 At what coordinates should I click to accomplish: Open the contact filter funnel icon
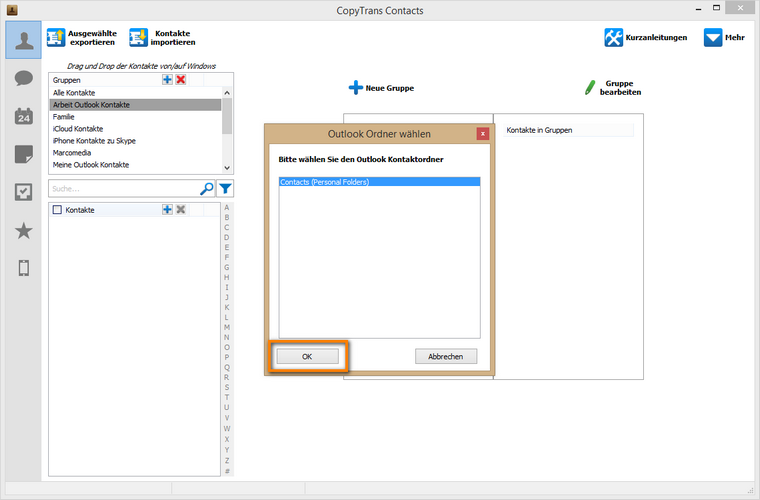click(x=225, y=188)
